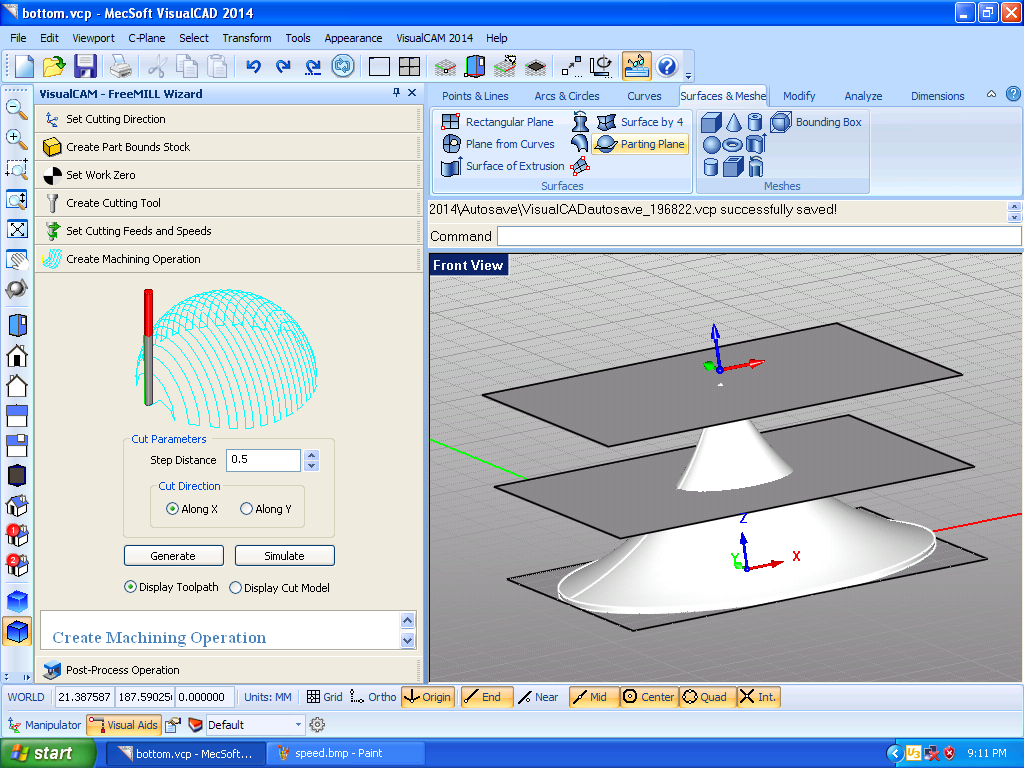Expand Create Part Bounds Stock step
Viewport: 1024px width, 768px height.
(x=229, y=147)
